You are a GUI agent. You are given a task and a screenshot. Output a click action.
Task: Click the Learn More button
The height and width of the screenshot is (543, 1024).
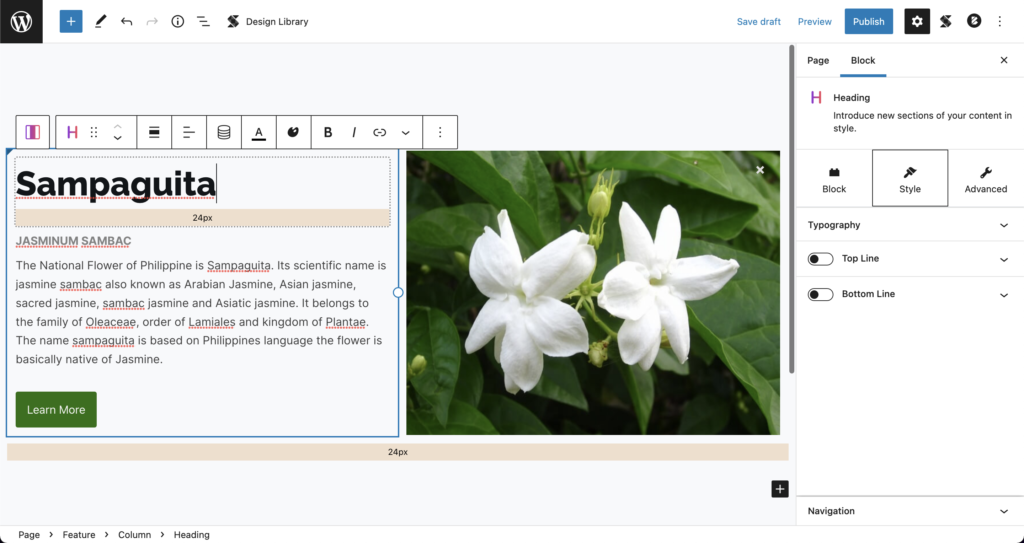click(x=56, y=410)
